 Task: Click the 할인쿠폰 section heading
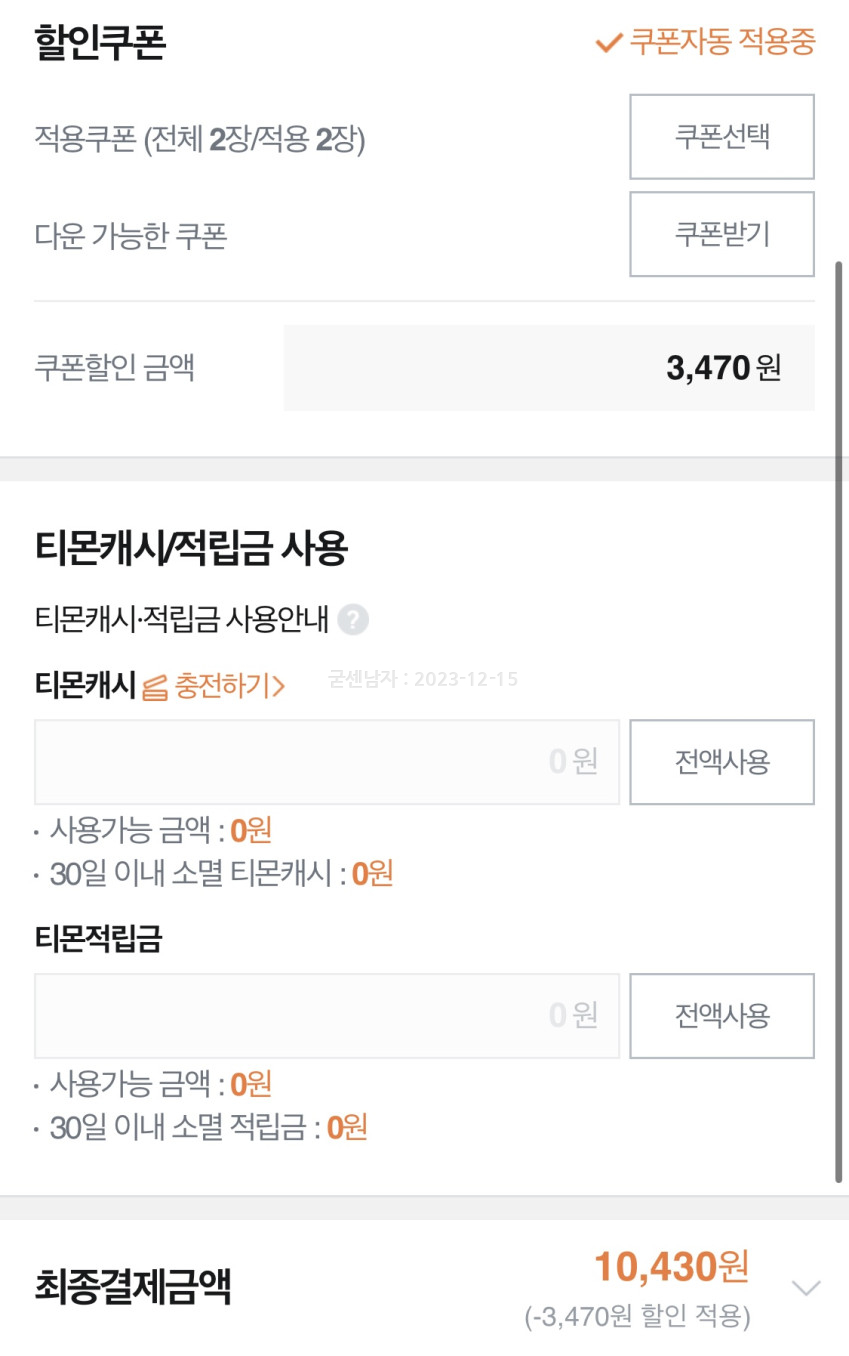pyautogui.click(x=99, y=43)
